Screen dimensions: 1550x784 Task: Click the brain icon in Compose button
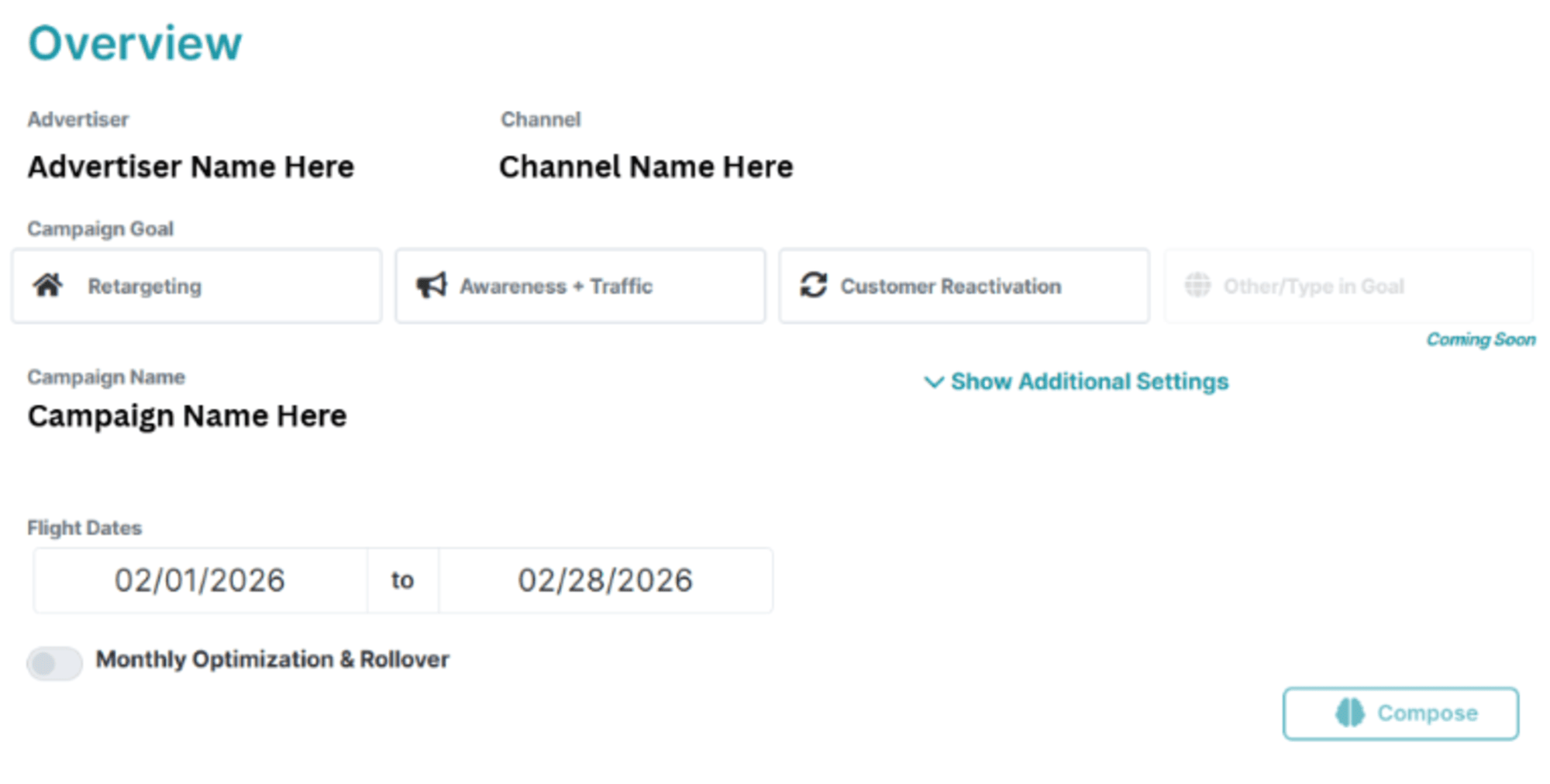[1349, 713]
